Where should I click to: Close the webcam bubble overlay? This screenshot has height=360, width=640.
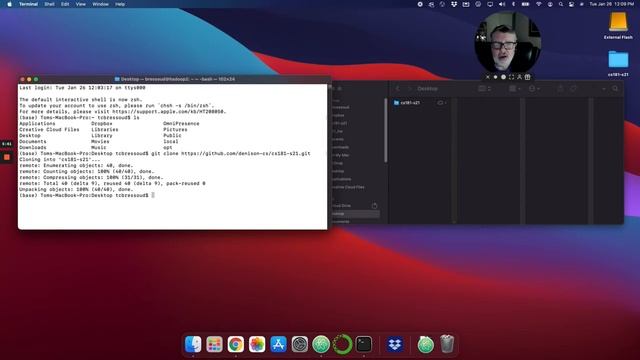pyautogui.click(x=487, y=77)
